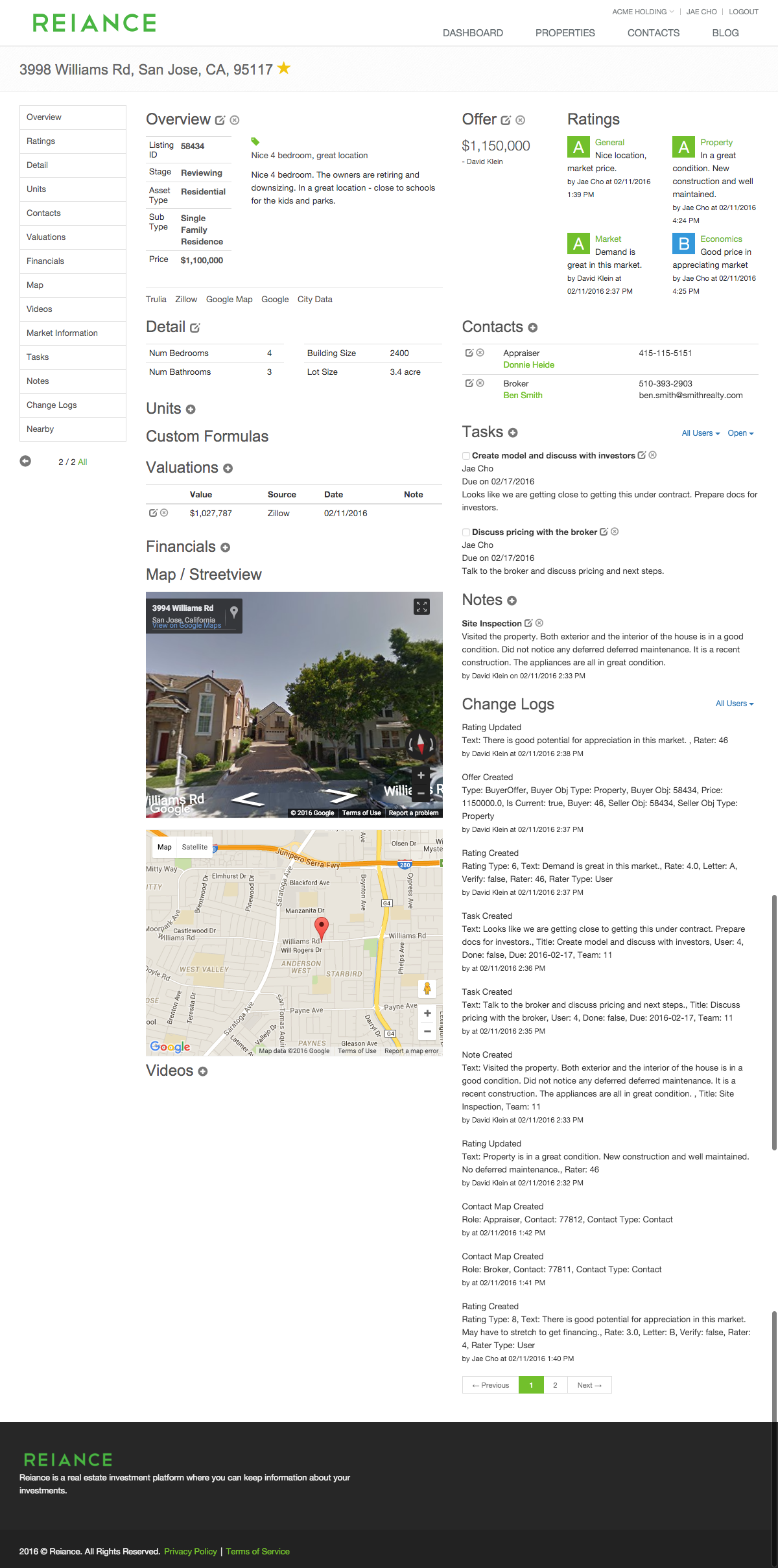Open the Zillow link under Overview

click(186, 300)
